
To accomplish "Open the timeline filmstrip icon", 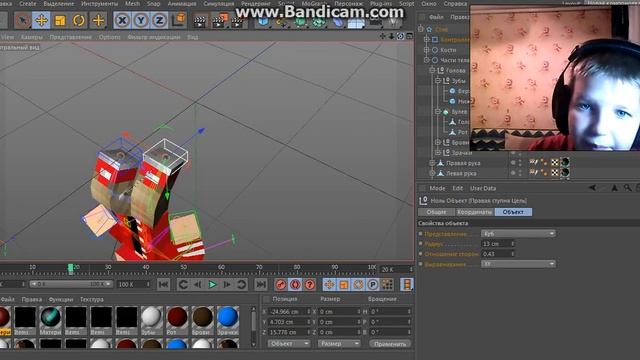I will tap(407, 284).
